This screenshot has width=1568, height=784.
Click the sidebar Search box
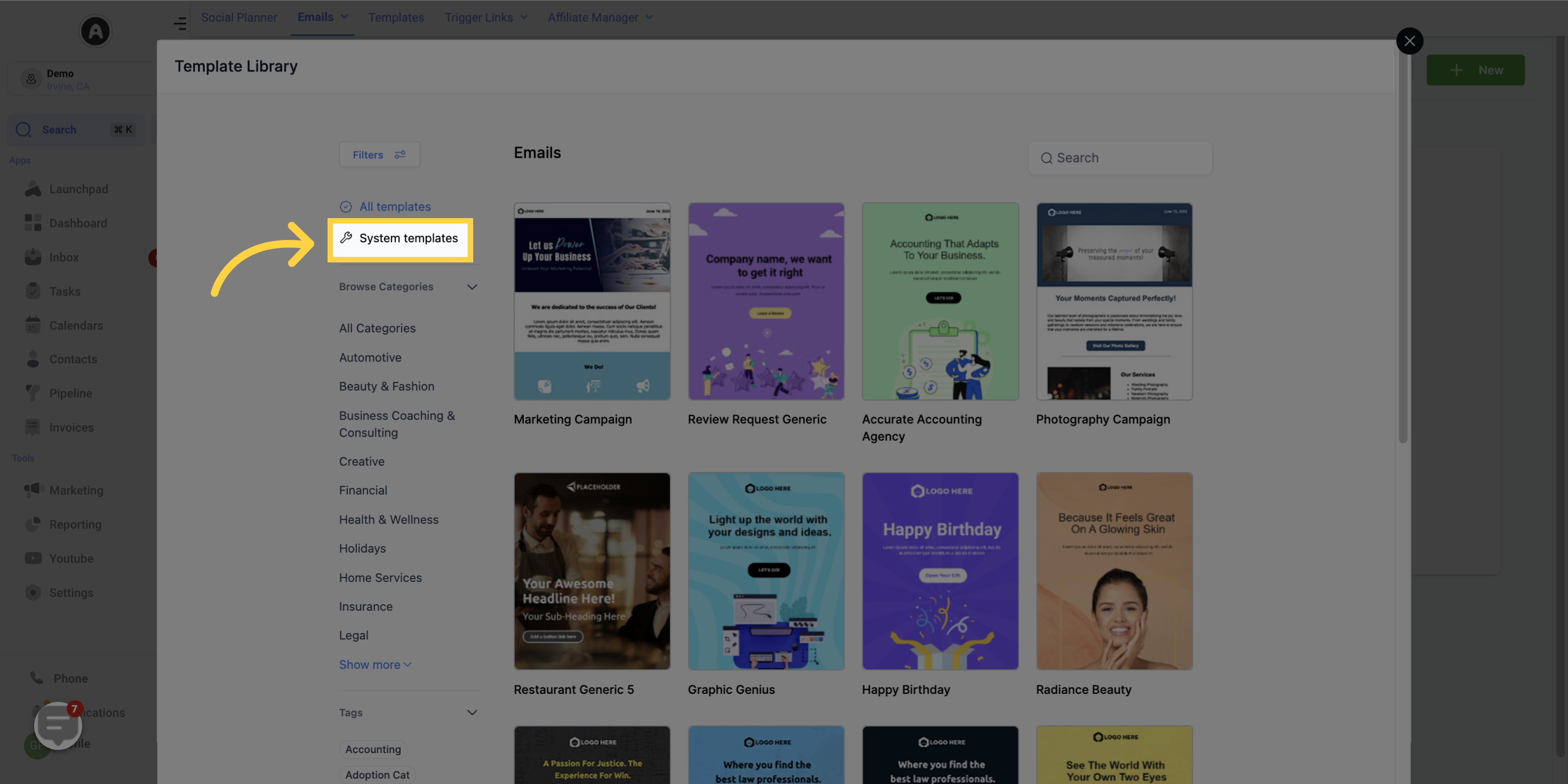[x=76, y=130]
